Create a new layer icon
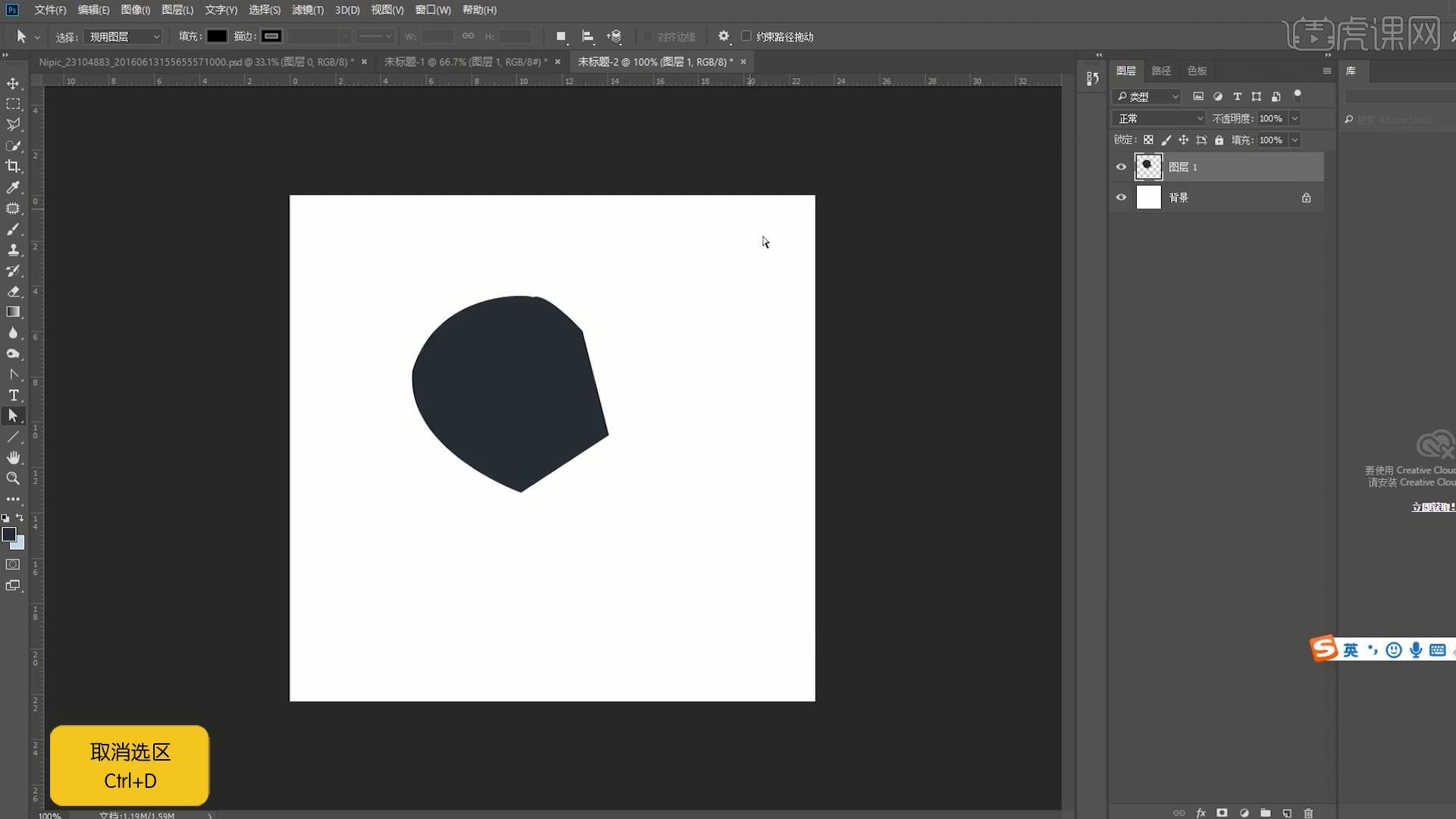1456x819 pixels. click(x=1287, y=813)
